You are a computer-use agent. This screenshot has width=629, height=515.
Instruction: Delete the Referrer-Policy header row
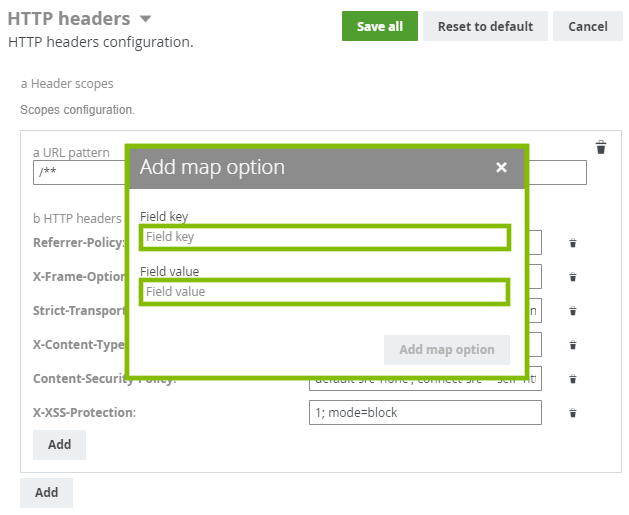pos(573,243)
